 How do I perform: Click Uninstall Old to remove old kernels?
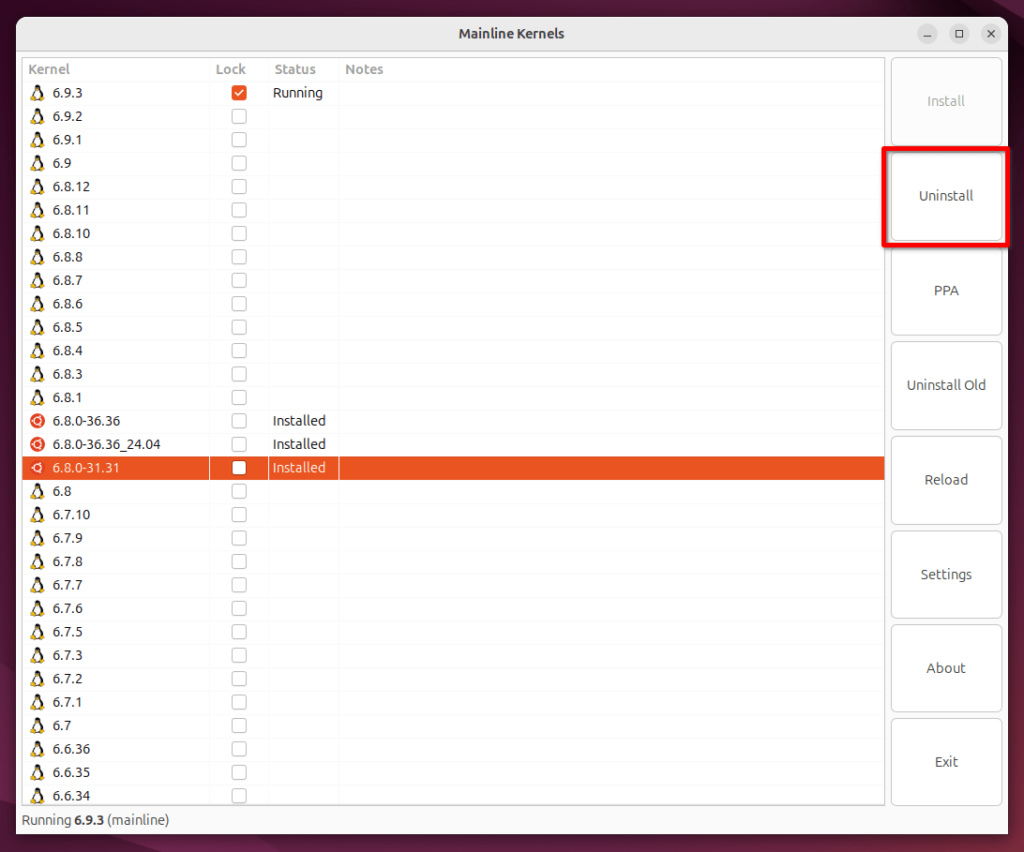946,385
